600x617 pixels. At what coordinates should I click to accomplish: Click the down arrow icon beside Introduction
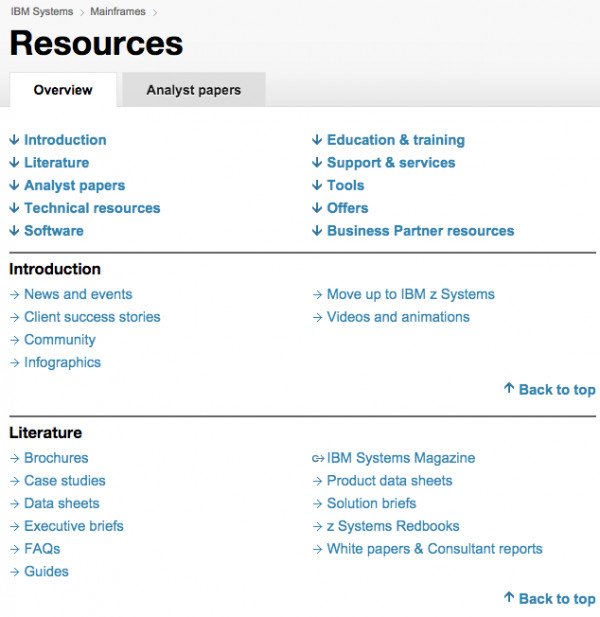pyautogui.click(x=15, y=140)
